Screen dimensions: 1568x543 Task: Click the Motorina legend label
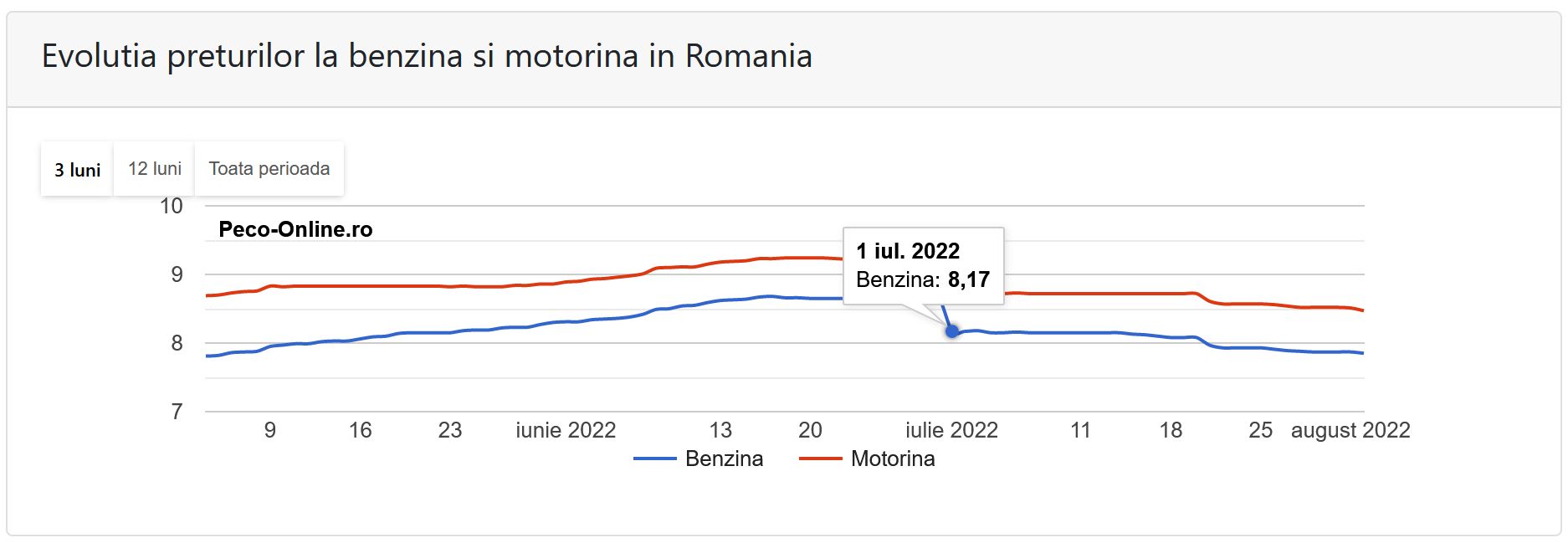pyautogui.click(x=893, y=458)
